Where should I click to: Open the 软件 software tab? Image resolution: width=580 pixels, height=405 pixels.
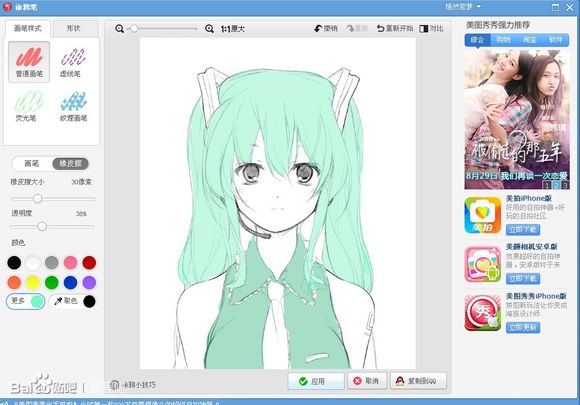coord(556,40)
